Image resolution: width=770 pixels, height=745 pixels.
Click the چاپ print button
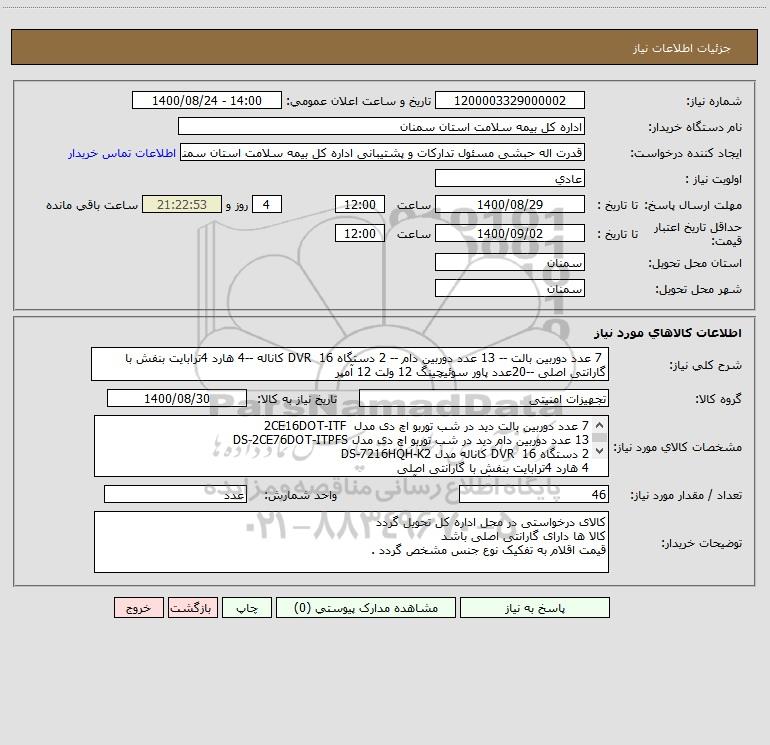pos(247,608)
